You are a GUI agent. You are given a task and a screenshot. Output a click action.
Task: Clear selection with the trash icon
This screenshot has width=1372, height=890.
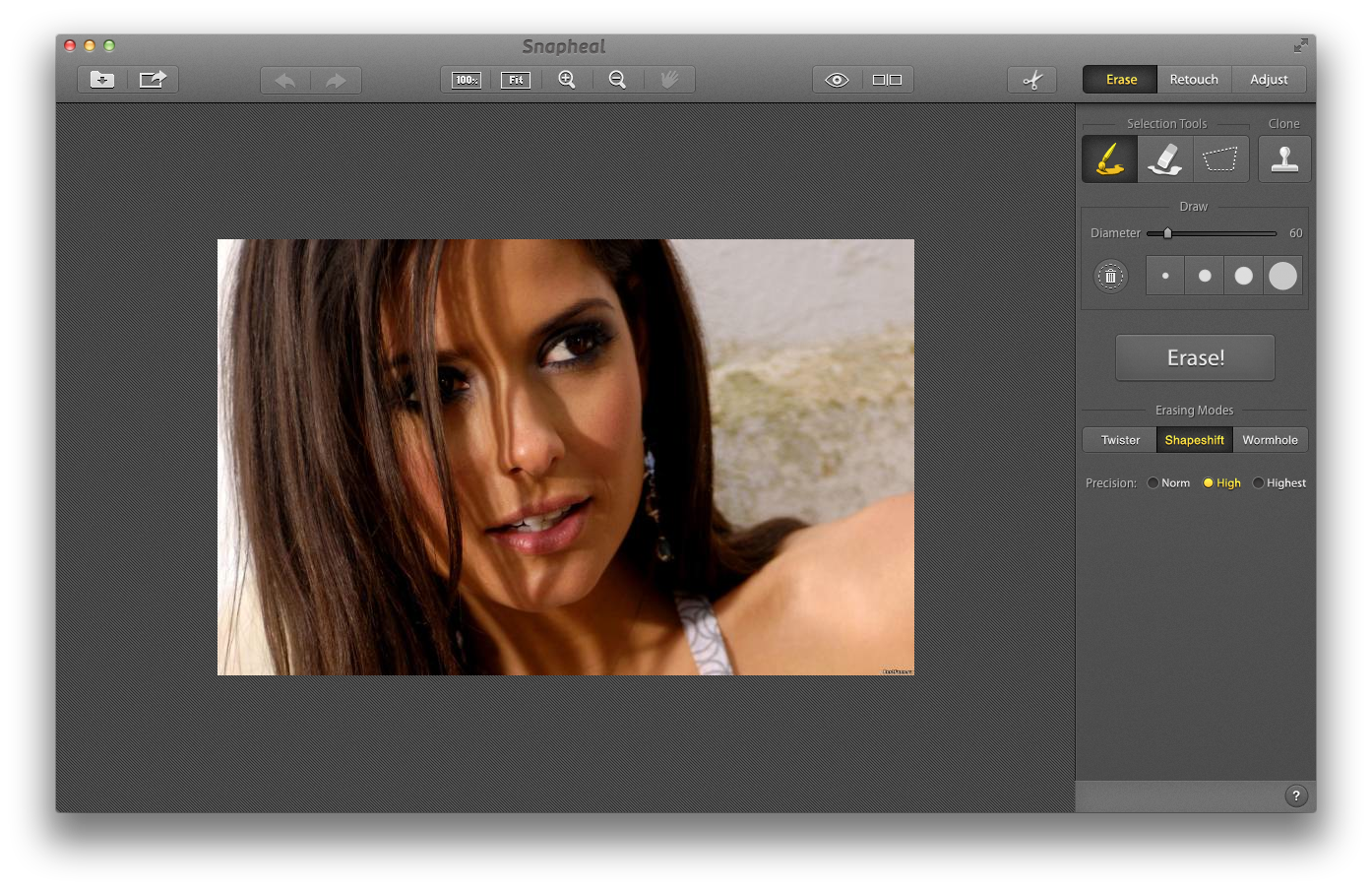(x=1110, y=277)
